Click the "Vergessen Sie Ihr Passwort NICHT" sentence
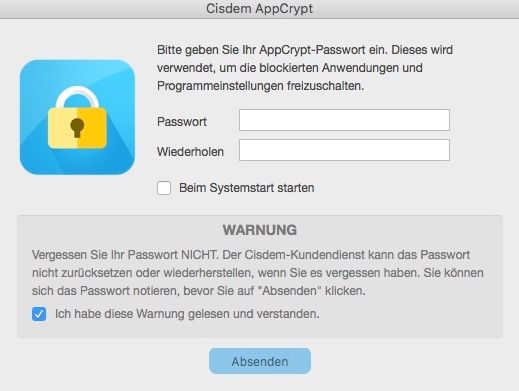Image resolution: width=519 pixels, height=391 pixels. point(125,255)
